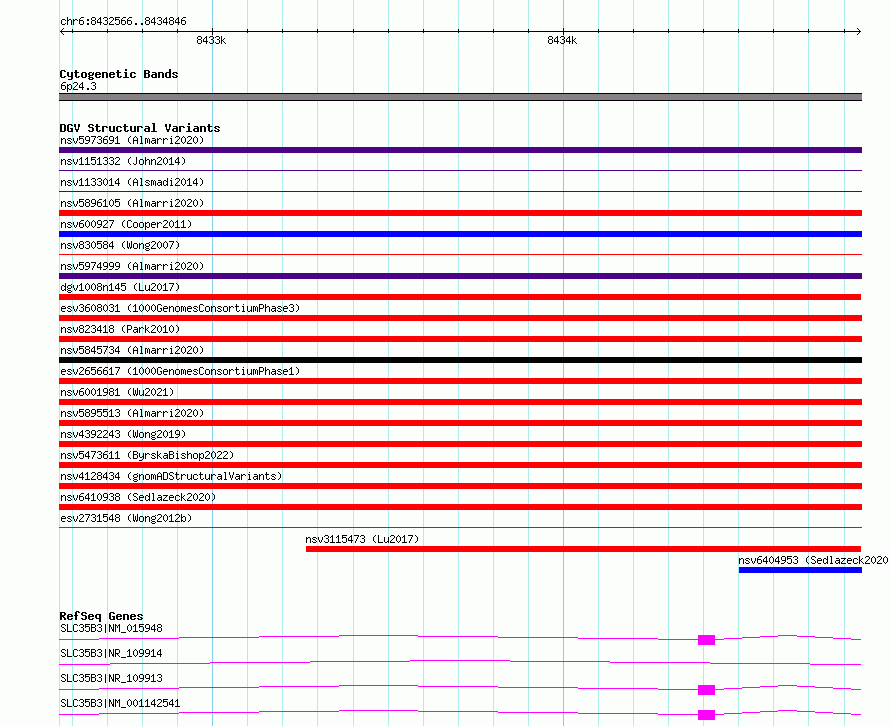
Task: Open nsv830584 (Wong2007) variant entry
Action: click(x=120, y=245)
